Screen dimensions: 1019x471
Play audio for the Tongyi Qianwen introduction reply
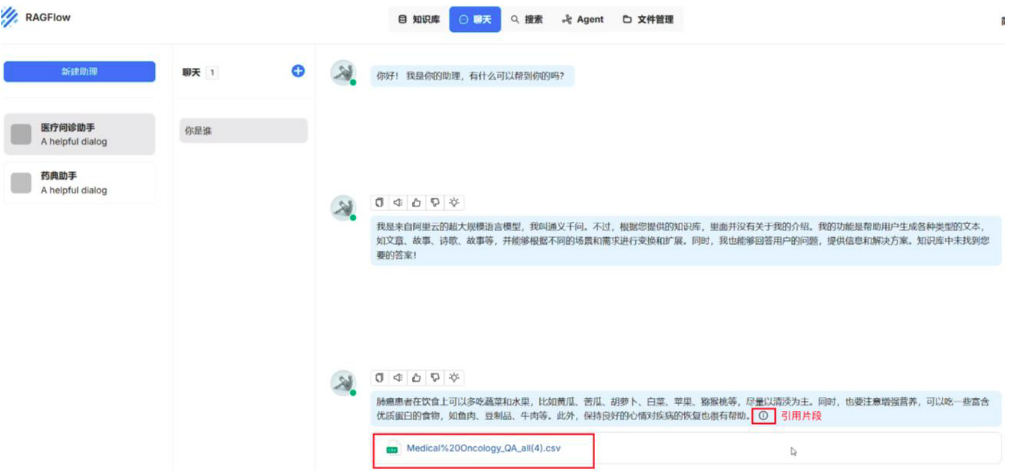[398, 202]
